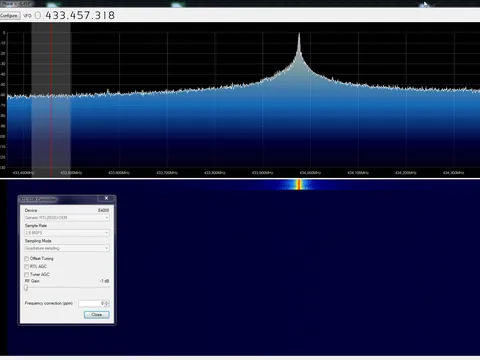This screenshot has height=360, width=480.
Task: Decrease the frequency correction ppm with down arrow
Action: pos(107,305)
